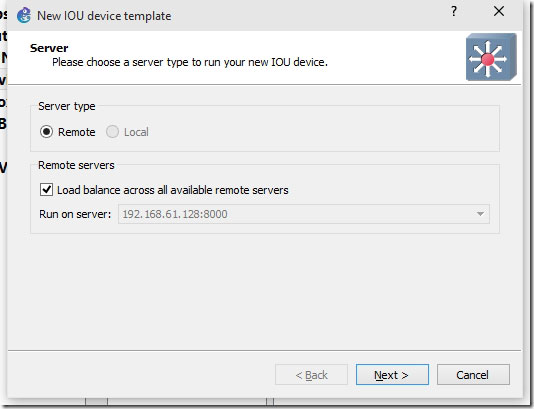Click the 192.168.61.128:8000 server combo box

304,214
